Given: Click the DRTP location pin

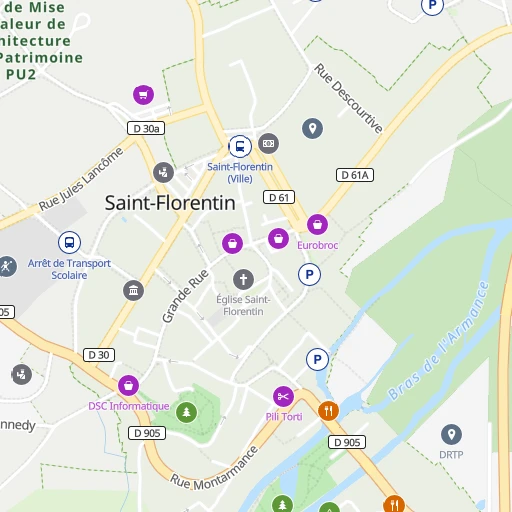Looking at the screenshot, I should click(x=451, y=435).
